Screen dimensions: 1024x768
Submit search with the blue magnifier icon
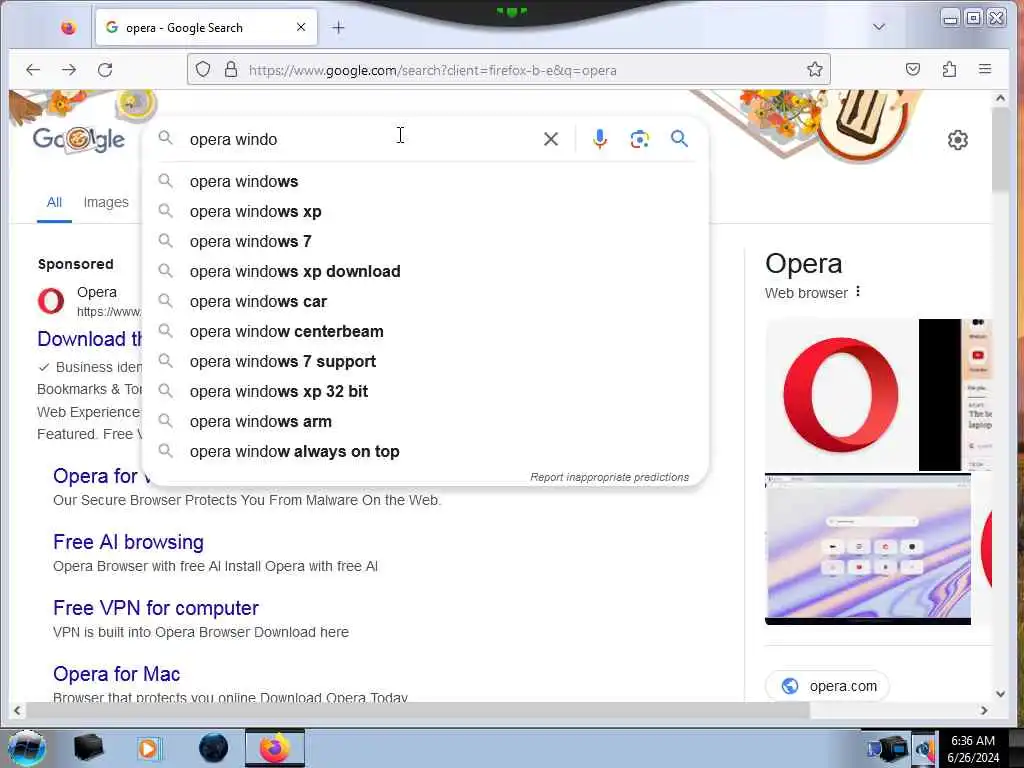[679, 138]
